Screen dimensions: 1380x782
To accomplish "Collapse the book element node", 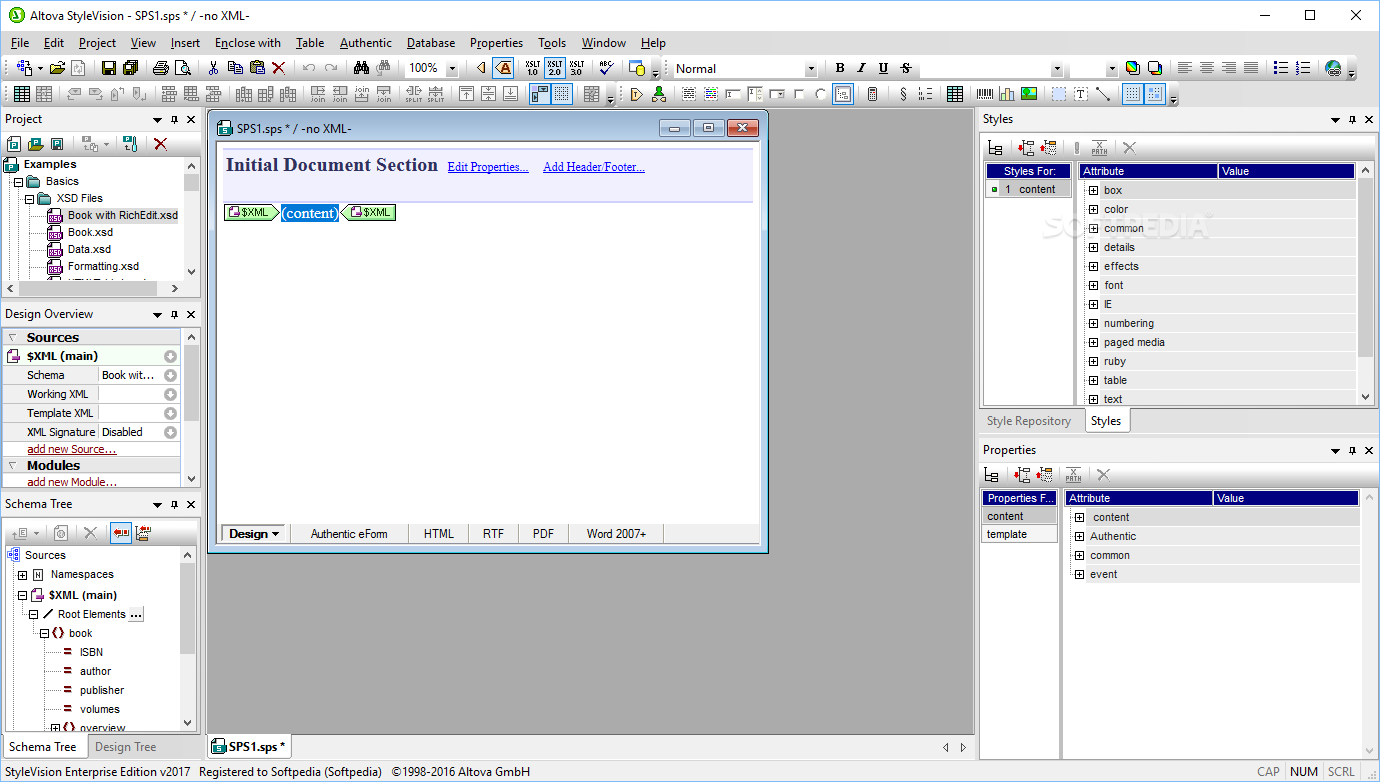I will tap(44, 633).
